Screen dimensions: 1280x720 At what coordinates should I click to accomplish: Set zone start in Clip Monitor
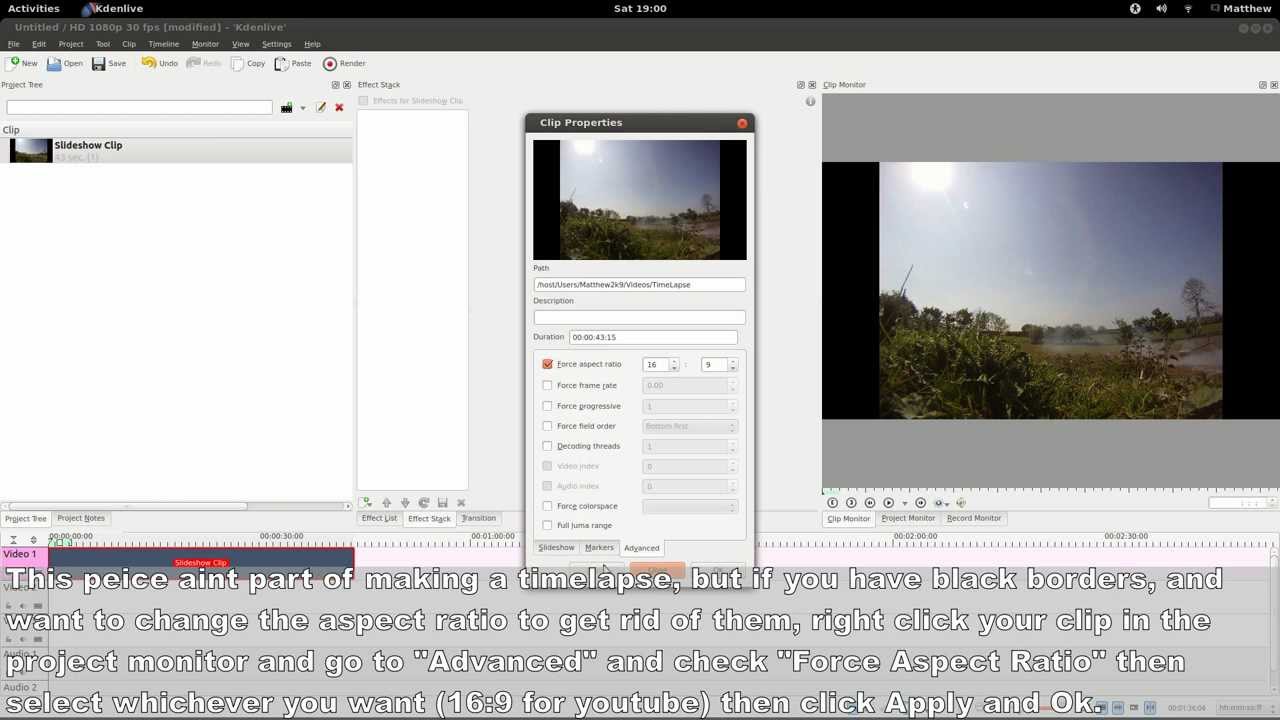(832, 503)
